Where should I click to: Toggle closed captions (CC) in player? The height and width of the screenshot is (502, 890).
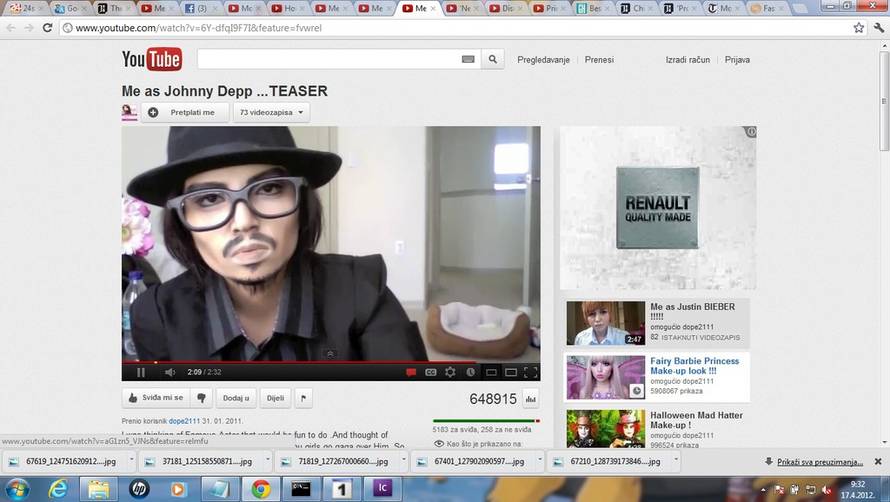click(430, 372)
